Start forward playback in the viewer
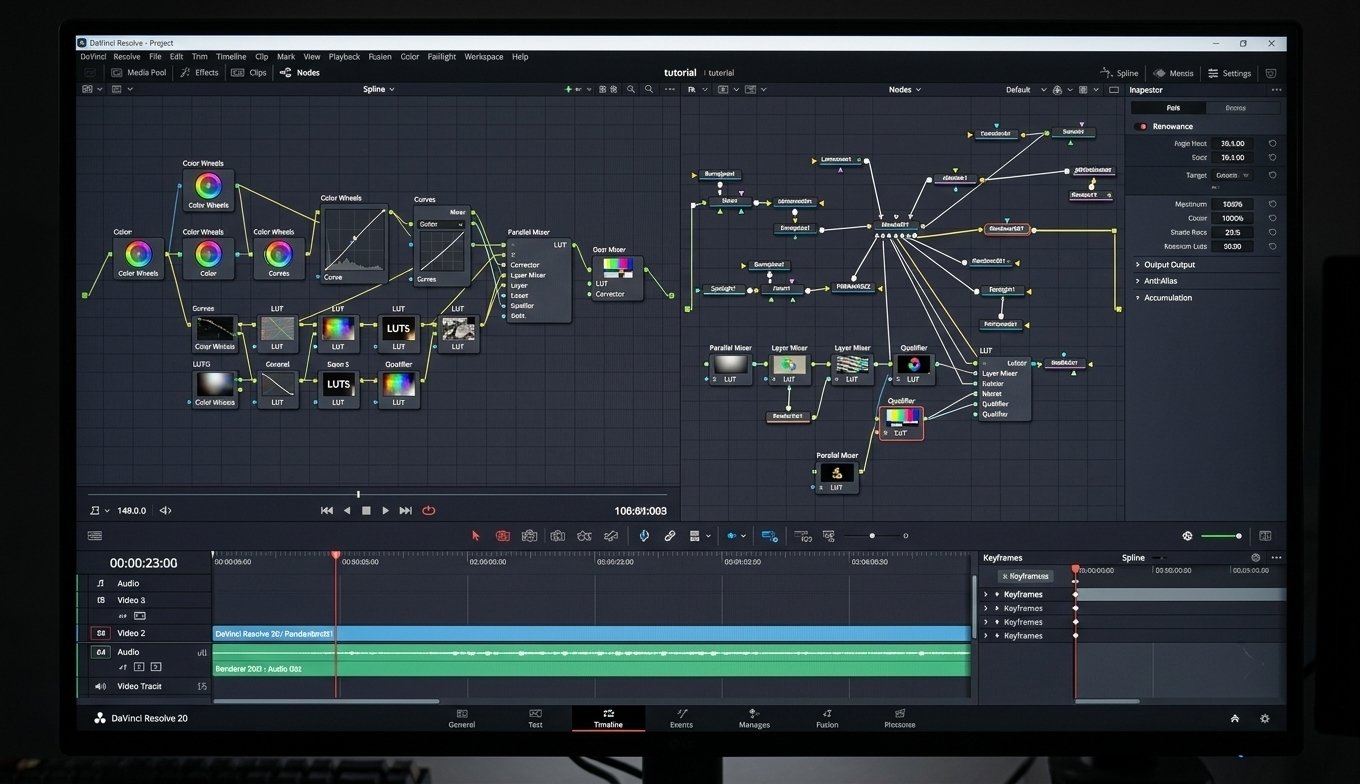The width and height of the screenshot is (1360, 784). [x=385, y=510]
